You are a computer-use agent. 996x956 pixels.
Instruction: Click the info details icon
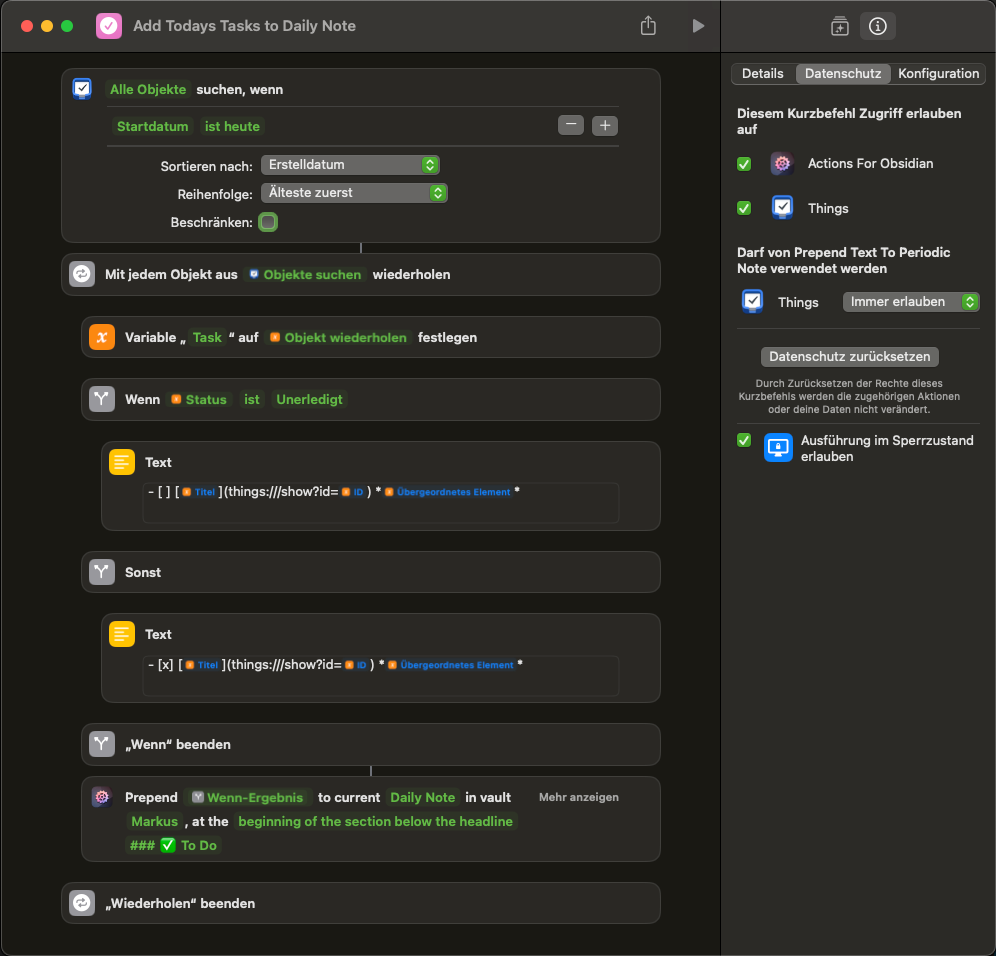878,27
